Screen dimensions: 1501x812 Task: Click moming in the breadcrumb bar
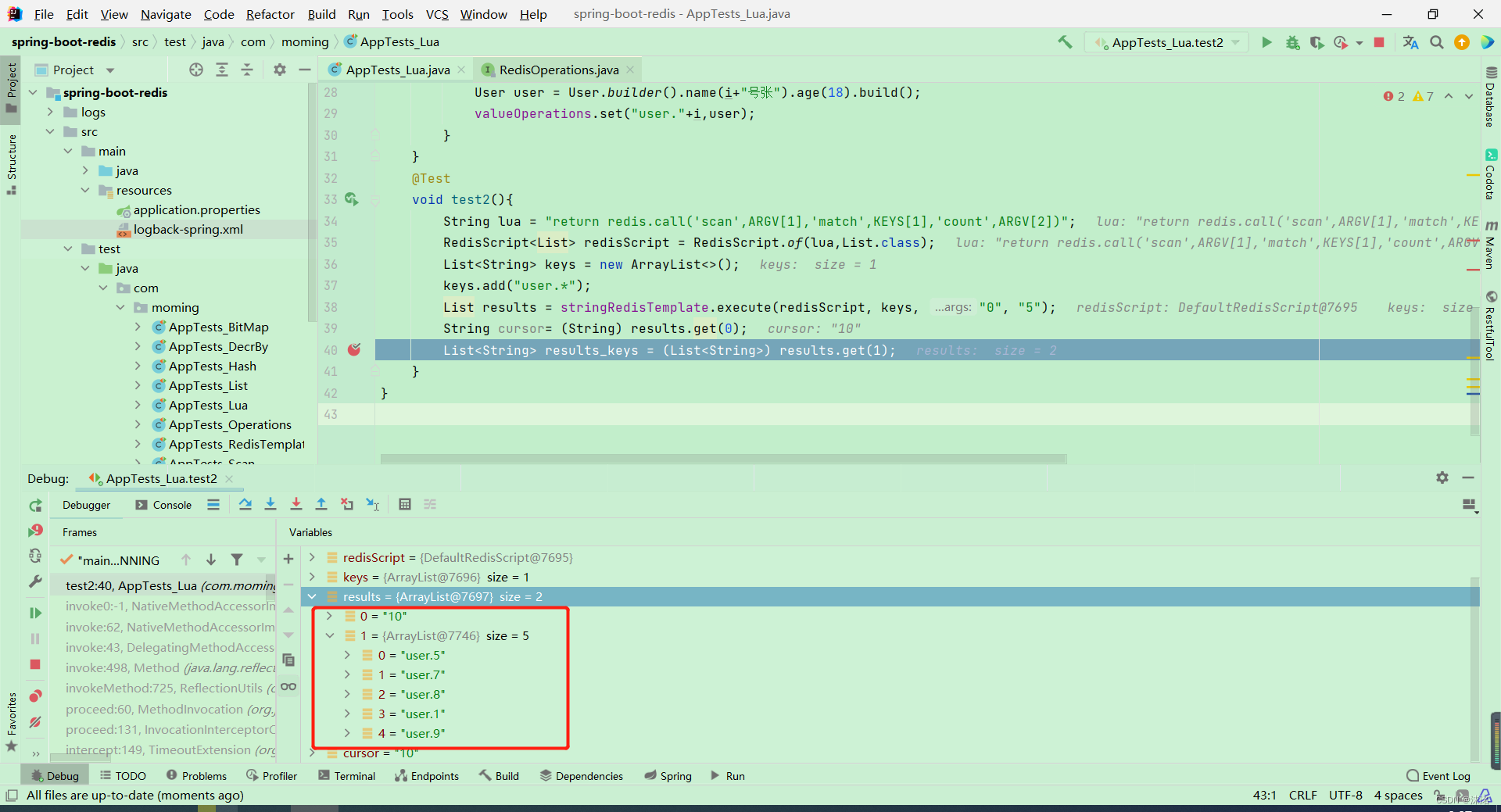pyautogui.click(x=305, y=41)
